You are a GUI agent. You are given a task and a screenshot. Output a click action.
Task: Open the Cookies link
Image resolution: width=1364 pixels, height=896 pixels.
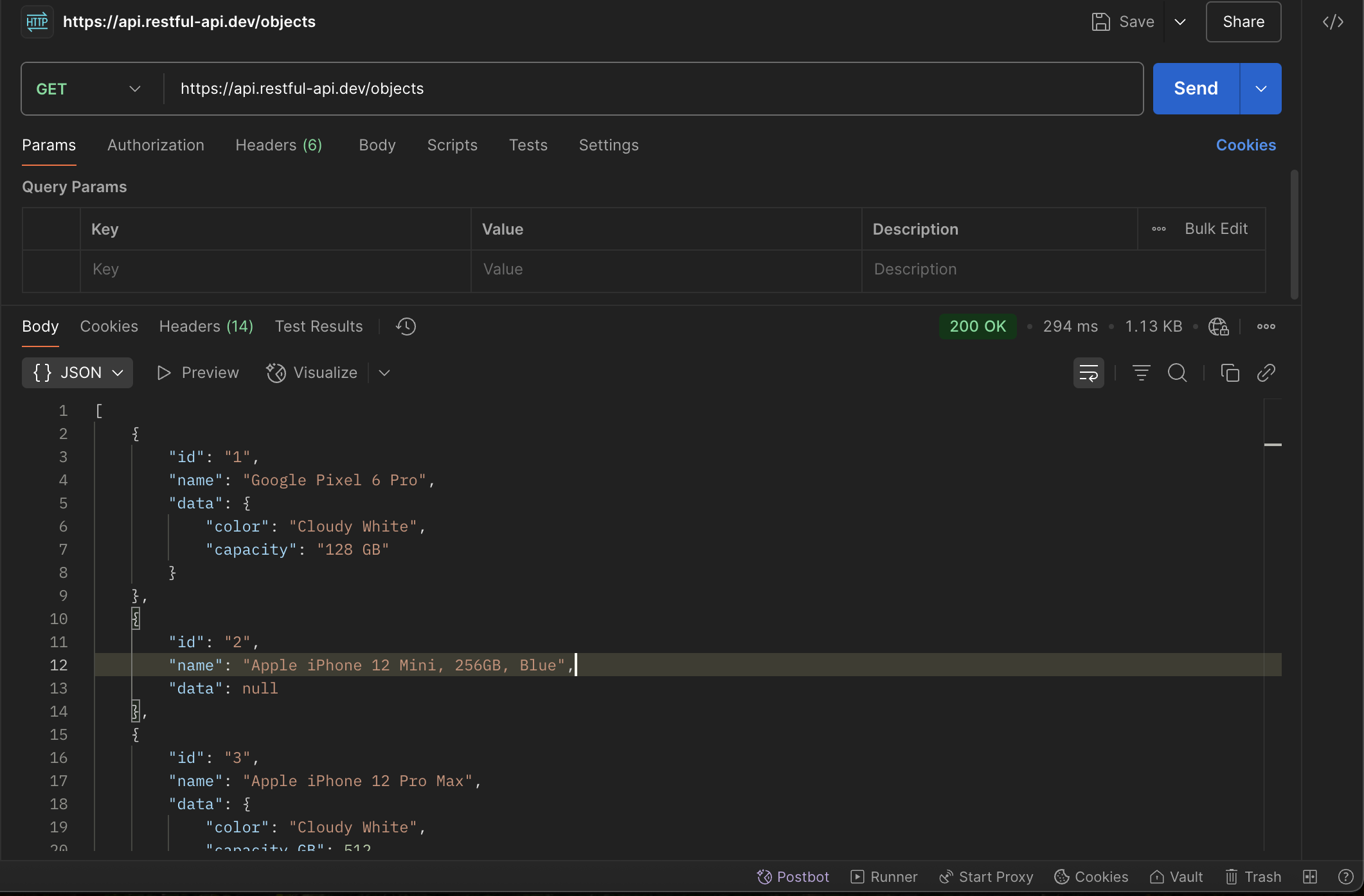click(x=1245, y=145)
